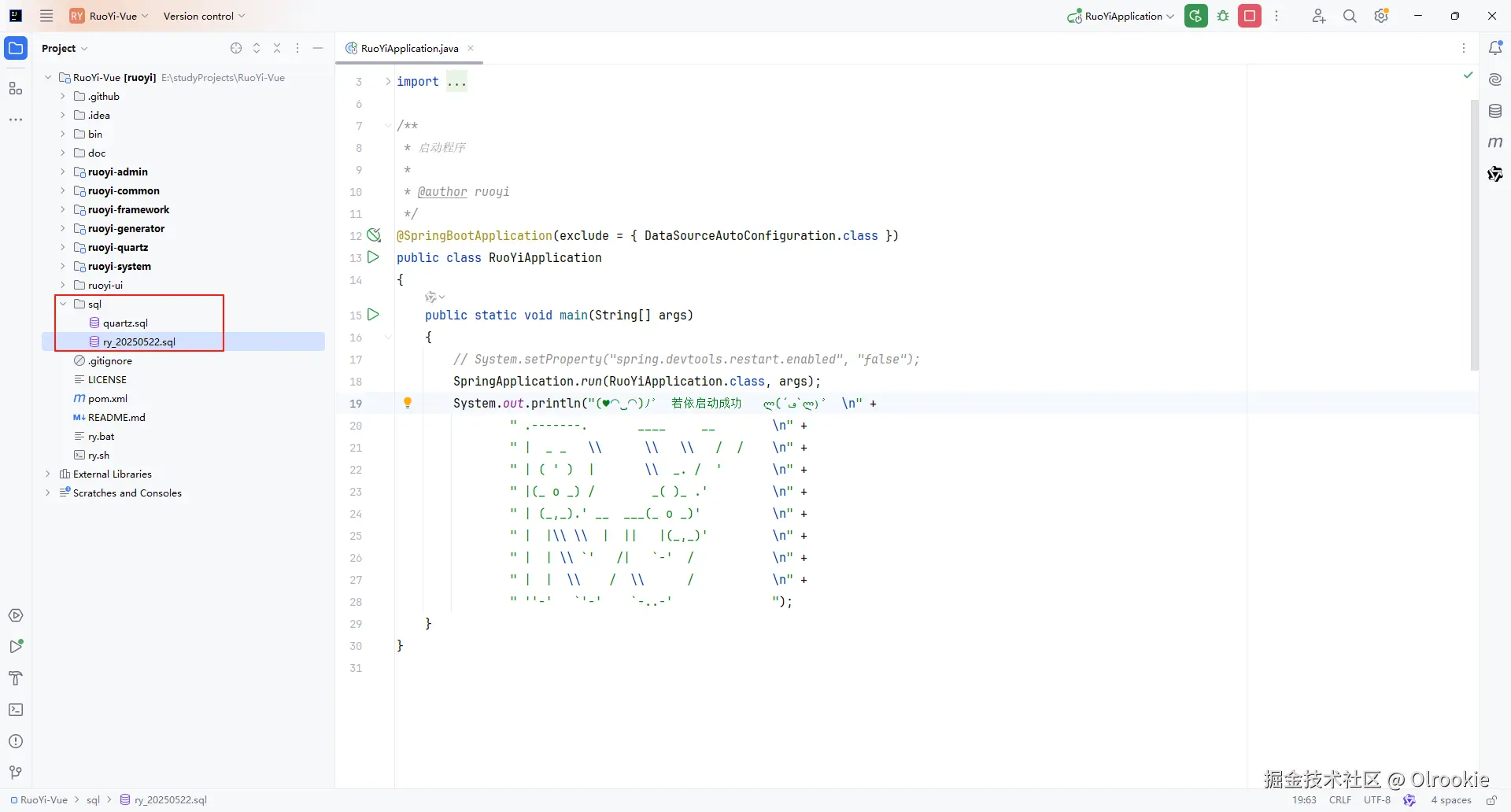Open the Run tool window
Image resolution: width=1511 pixels, height=812 pixels.
16,647
